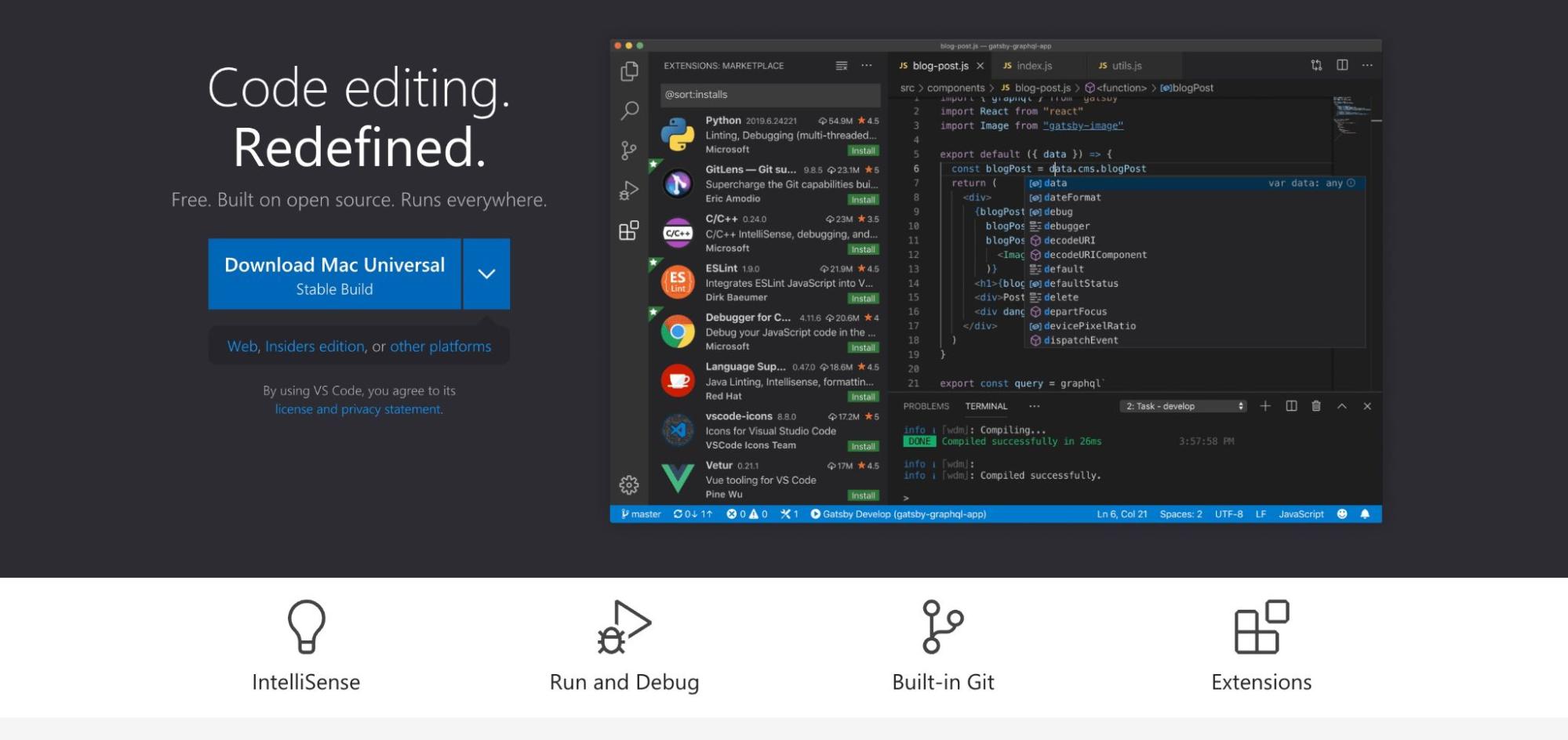This screenshot has width=1568, height=740.
Task: Close the blog-post.js tab
Action: [980, 66]
